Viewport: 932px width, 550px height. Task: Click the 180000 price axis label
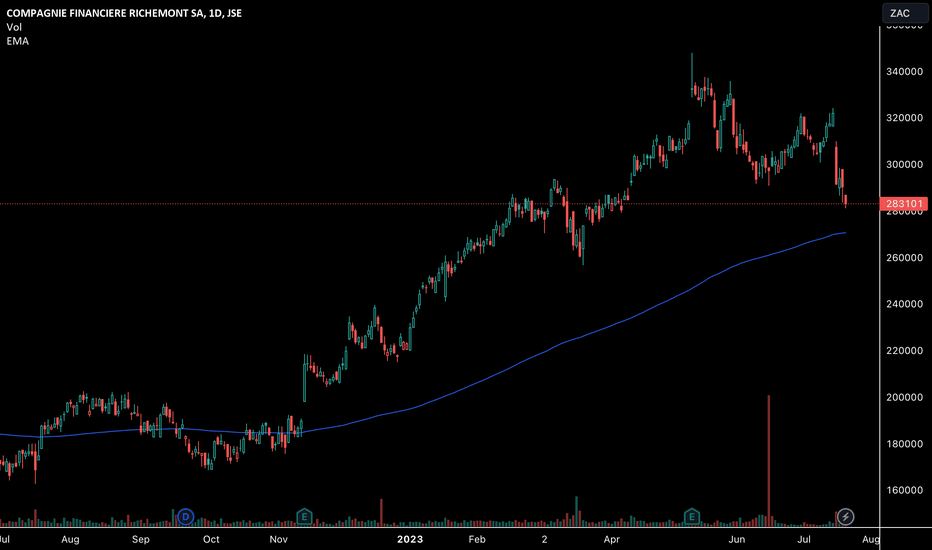(904, 444)
